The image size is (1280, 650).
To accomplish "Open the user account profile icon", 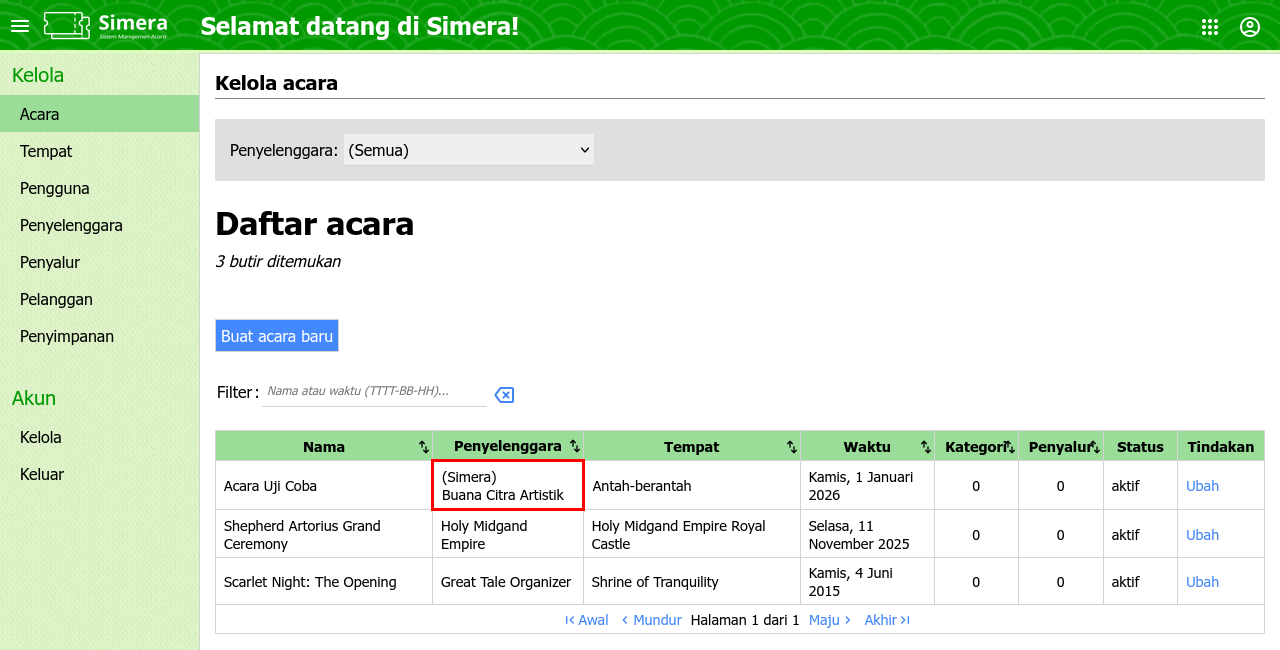I will pos(1250,27).
